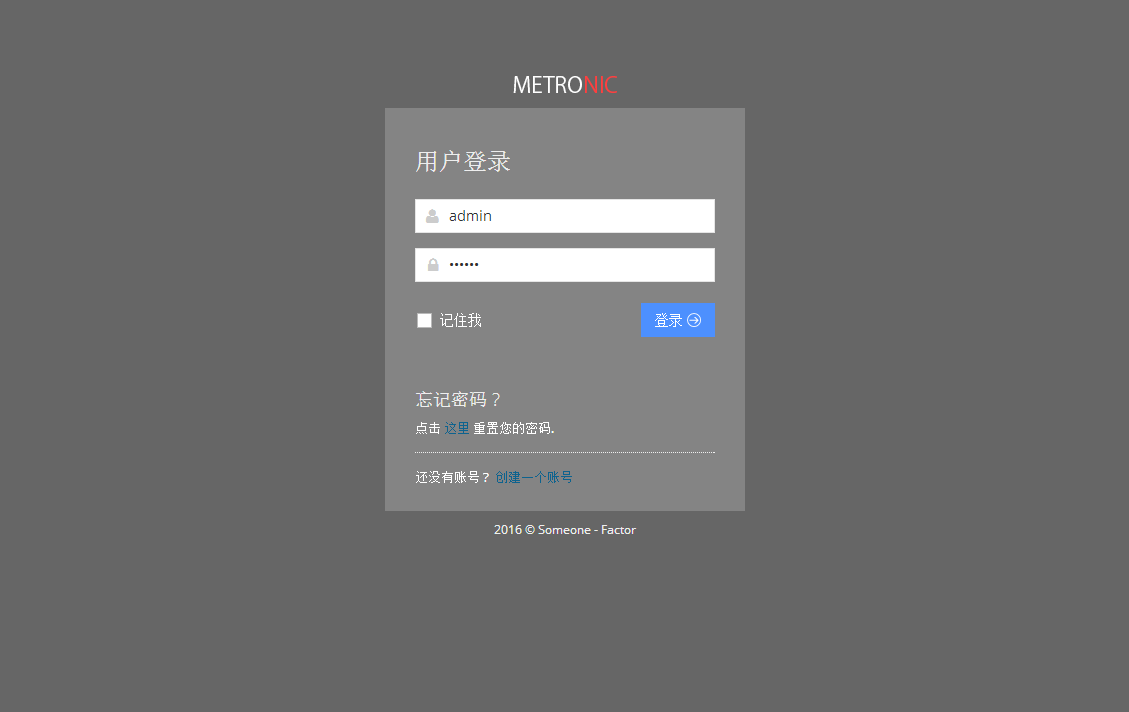Click the user silhouette icon in username field
The width and height of the screenshot is (1129, 712).
pos(432,216)
